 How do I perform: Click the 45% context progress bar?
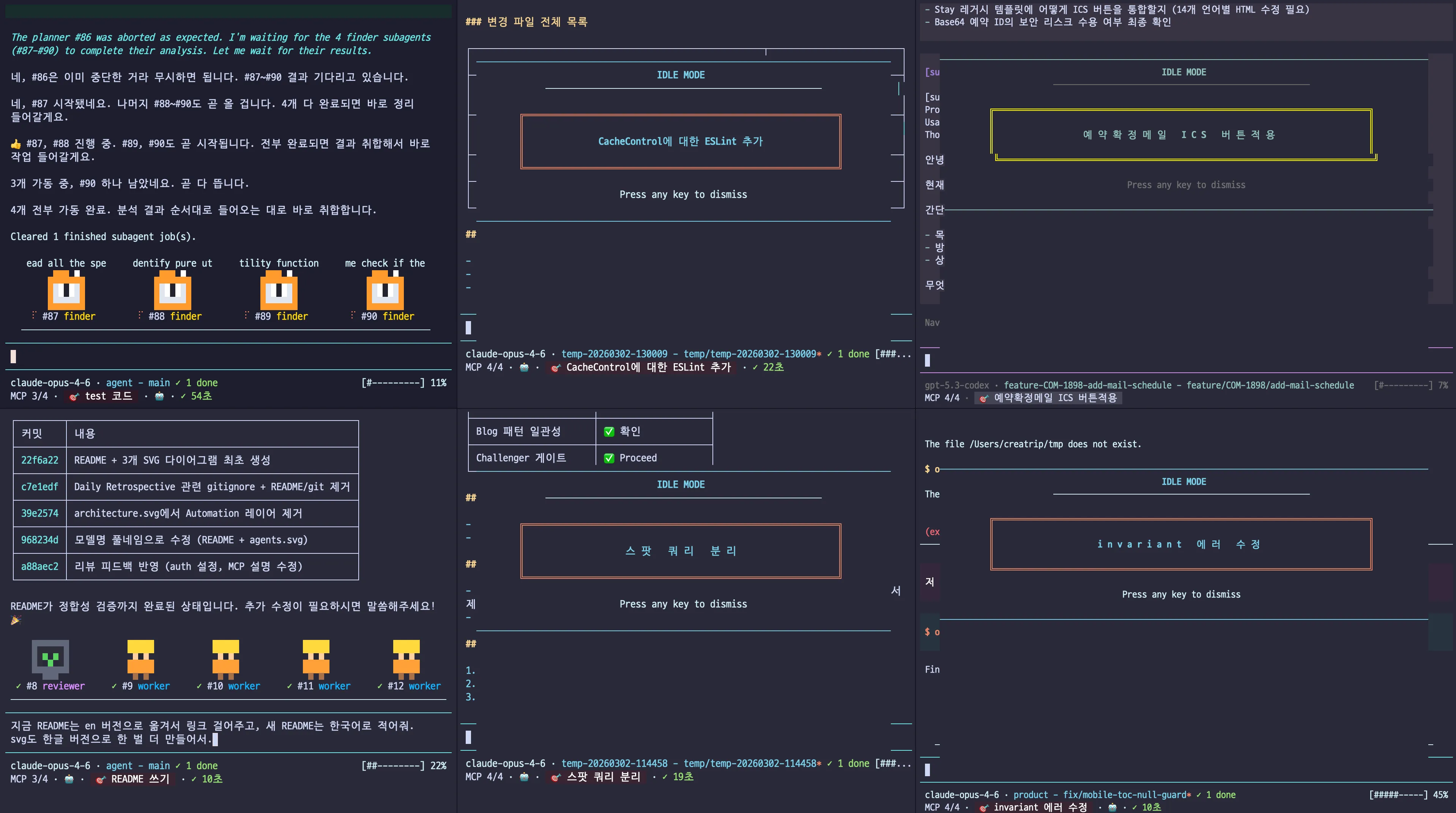click(1398, 795)
